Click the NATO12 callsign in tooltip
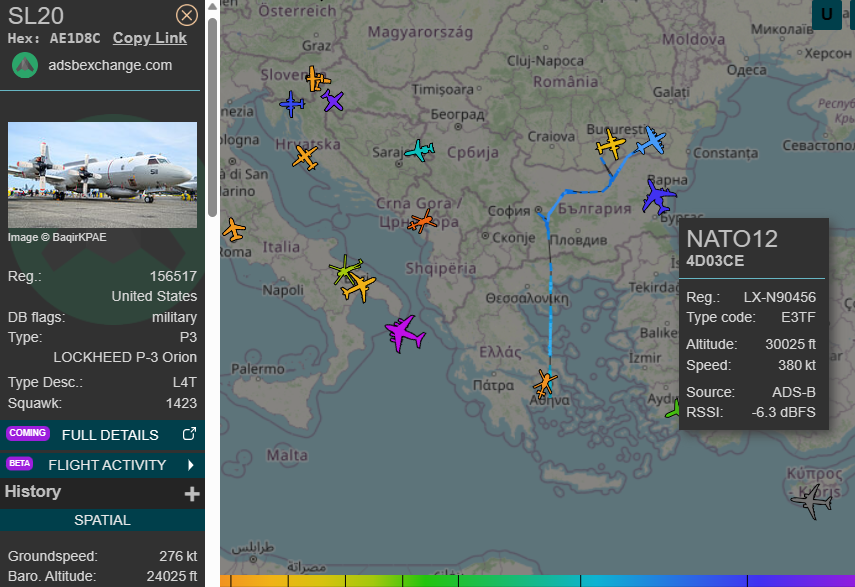The height and width of the screenshot is (587, 855). pos(732,239)
